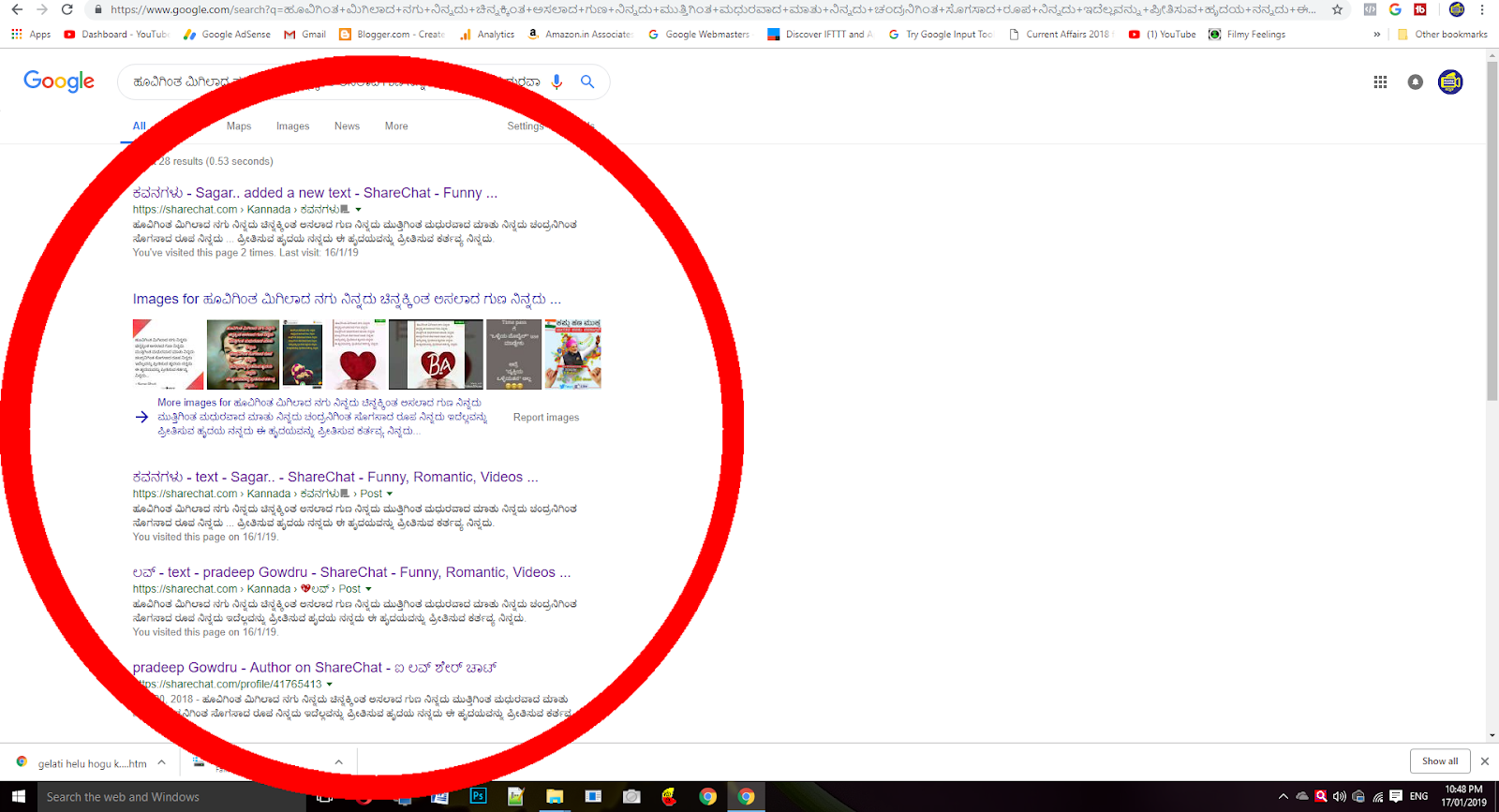Open the Google account avatar
Image resolution: width=1499 pixels, height=812 pixels.
[x=1450, y=82]
